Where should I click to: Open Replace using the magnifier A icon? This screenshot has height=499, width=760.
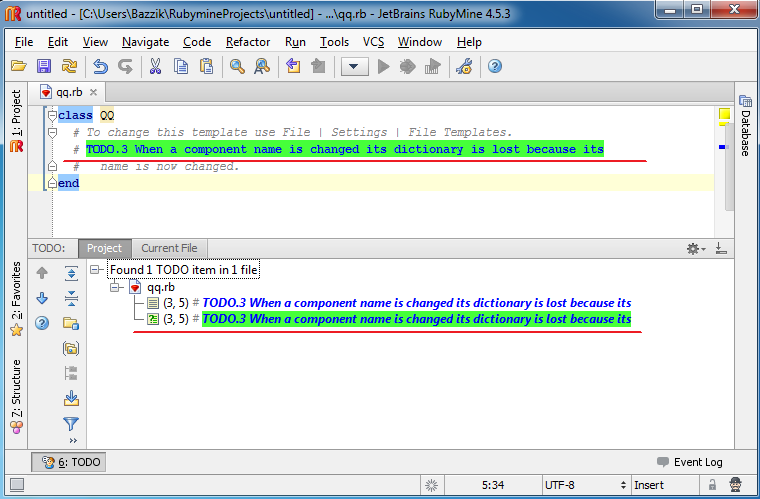(262, 66)
